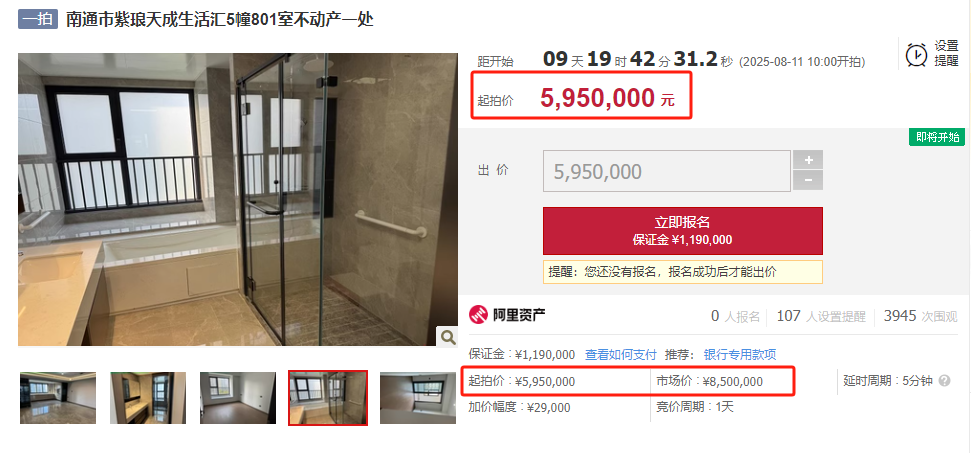This screenshot has height=453, width=971.
Task: Click the 一拍 auction round badge
Action: pos(38,19)
